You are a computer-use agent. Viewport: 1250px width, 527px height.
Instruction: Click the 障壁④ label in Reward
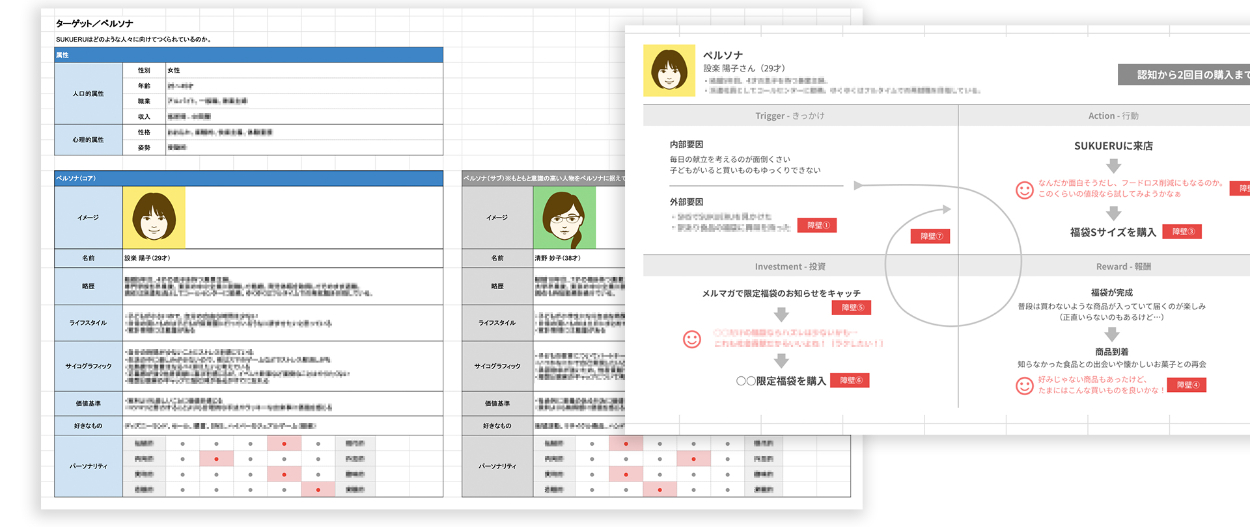click(x=1191, y=385)
